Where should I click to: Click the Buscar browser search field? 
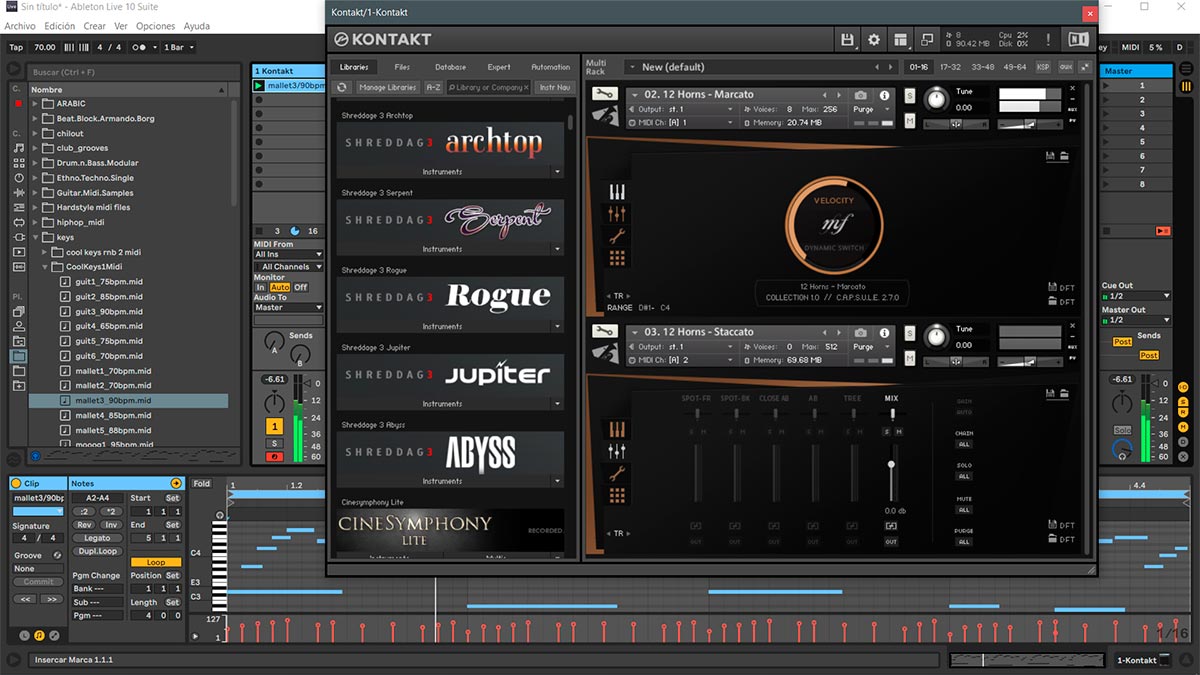coord(135,72)
